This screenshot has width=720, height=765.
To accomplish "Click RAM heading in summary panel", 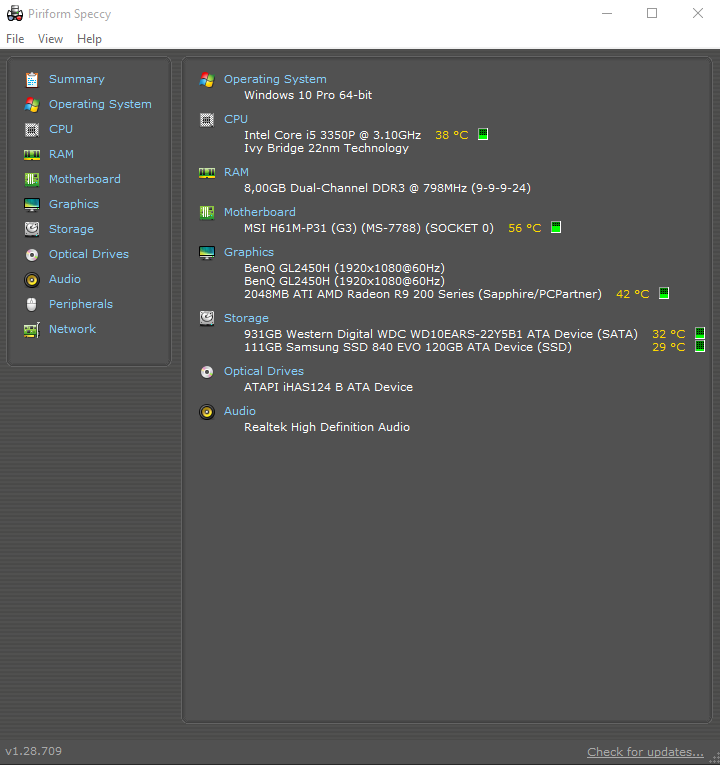I will tap(237, 172).
